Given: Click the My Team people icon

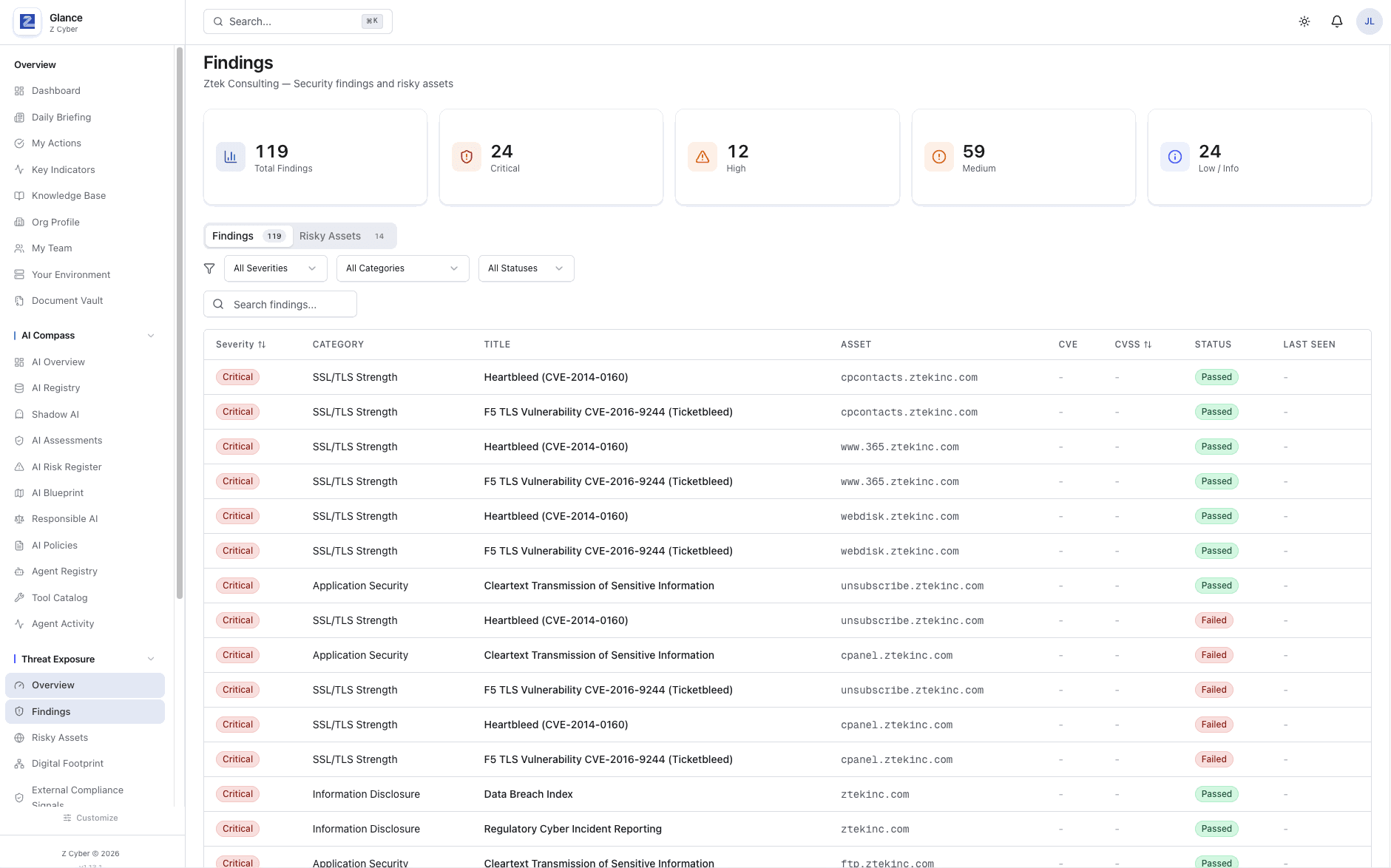Looking at the screenshot, I should pyautogui.click(x=19, y=248).
